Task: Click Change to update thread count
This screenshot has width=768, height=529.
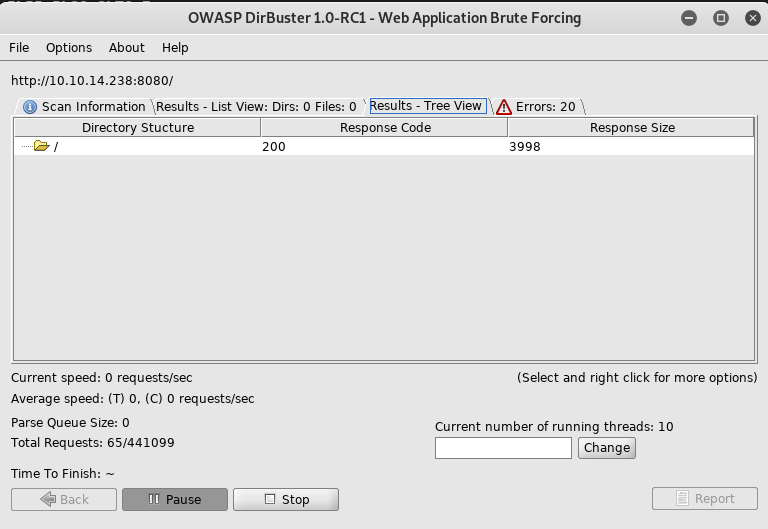Action: (x=606, y=447)
